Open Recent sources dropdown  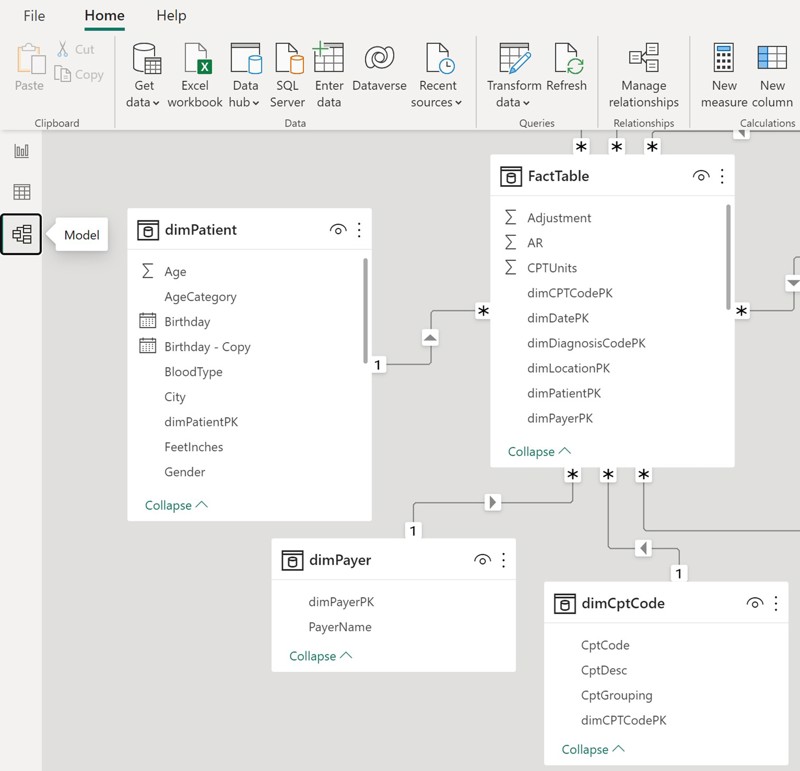(x=437, y=75)
